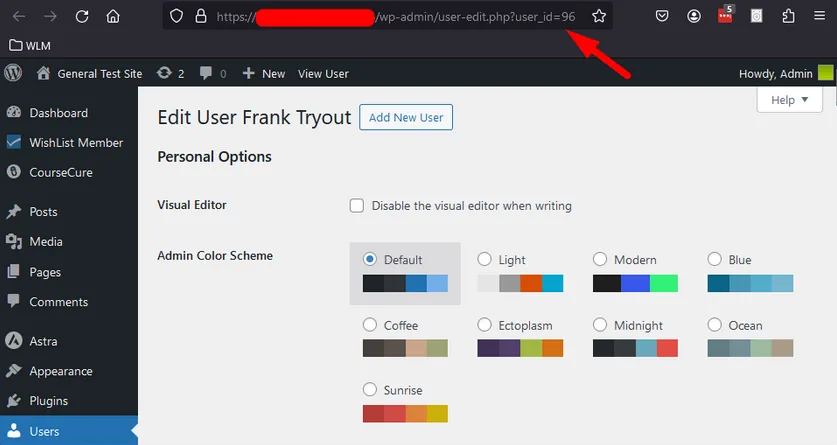
Task: Click the Ectoplasm scheme color palette
Action: pos(520,348)
